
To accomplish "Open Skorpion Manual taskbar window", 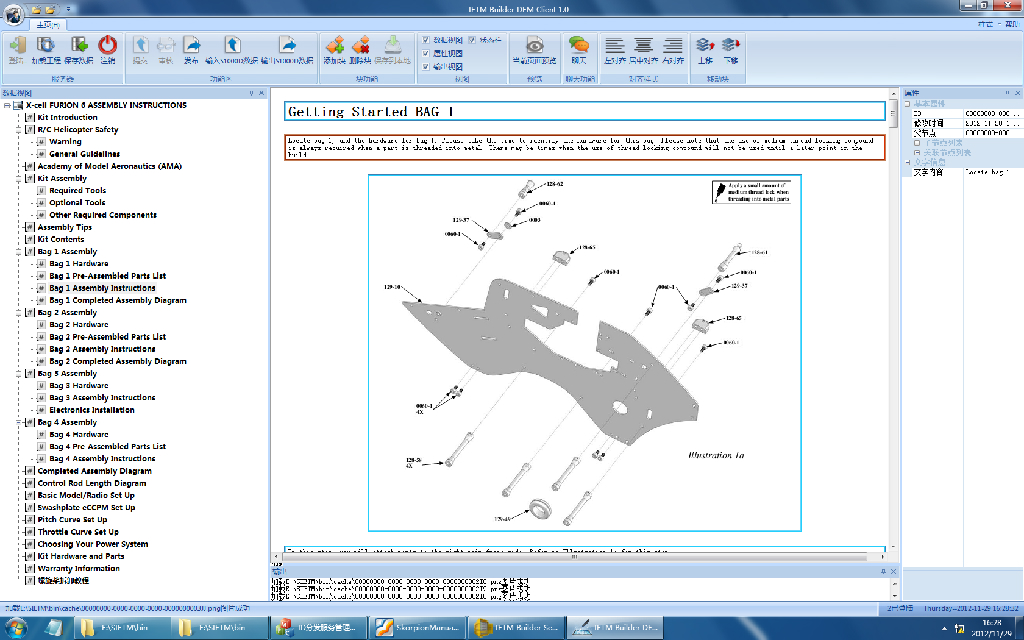I will [418, 627].
